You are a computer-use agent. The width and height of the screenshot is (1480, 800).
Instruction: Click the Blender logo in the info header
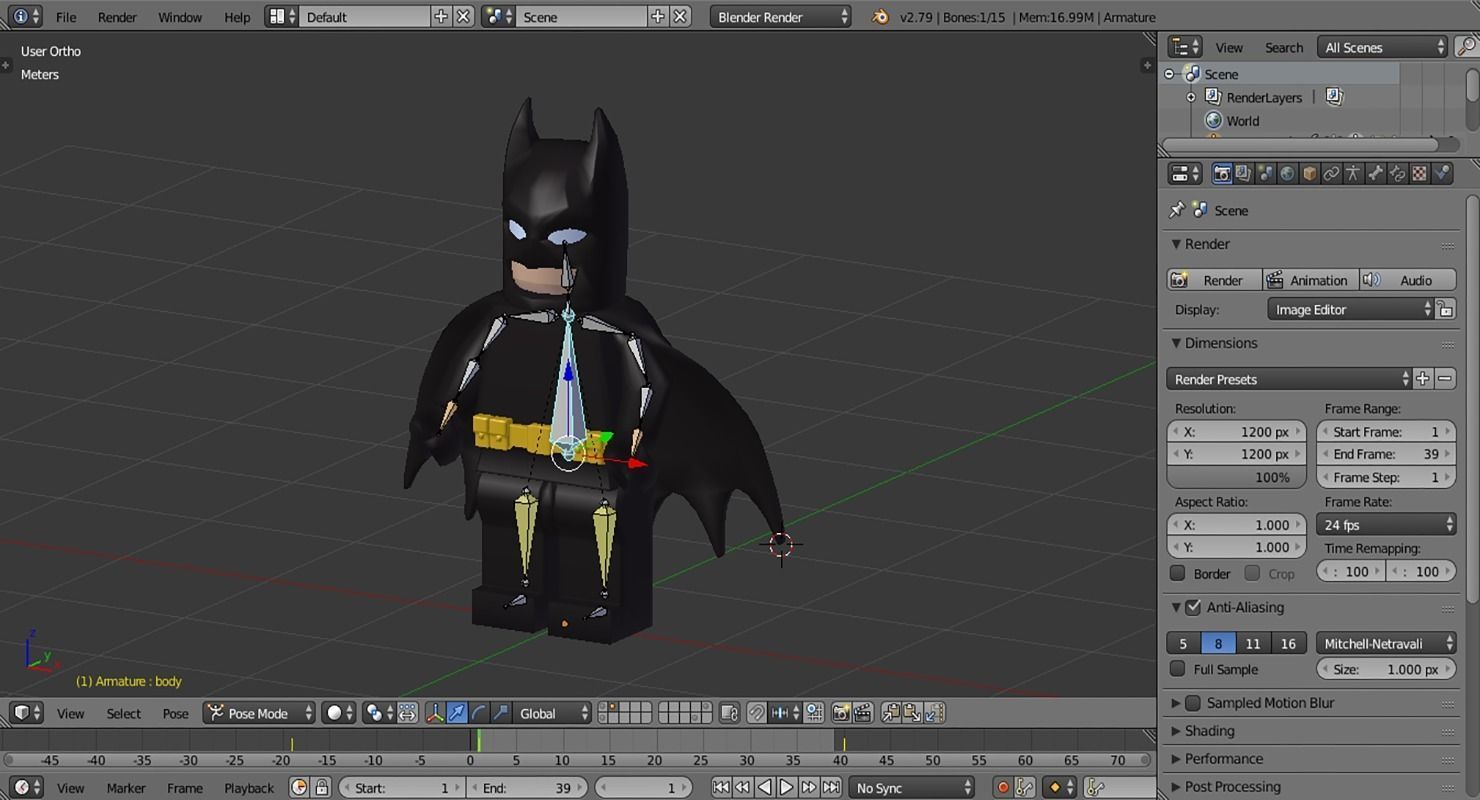click(880, 17)
